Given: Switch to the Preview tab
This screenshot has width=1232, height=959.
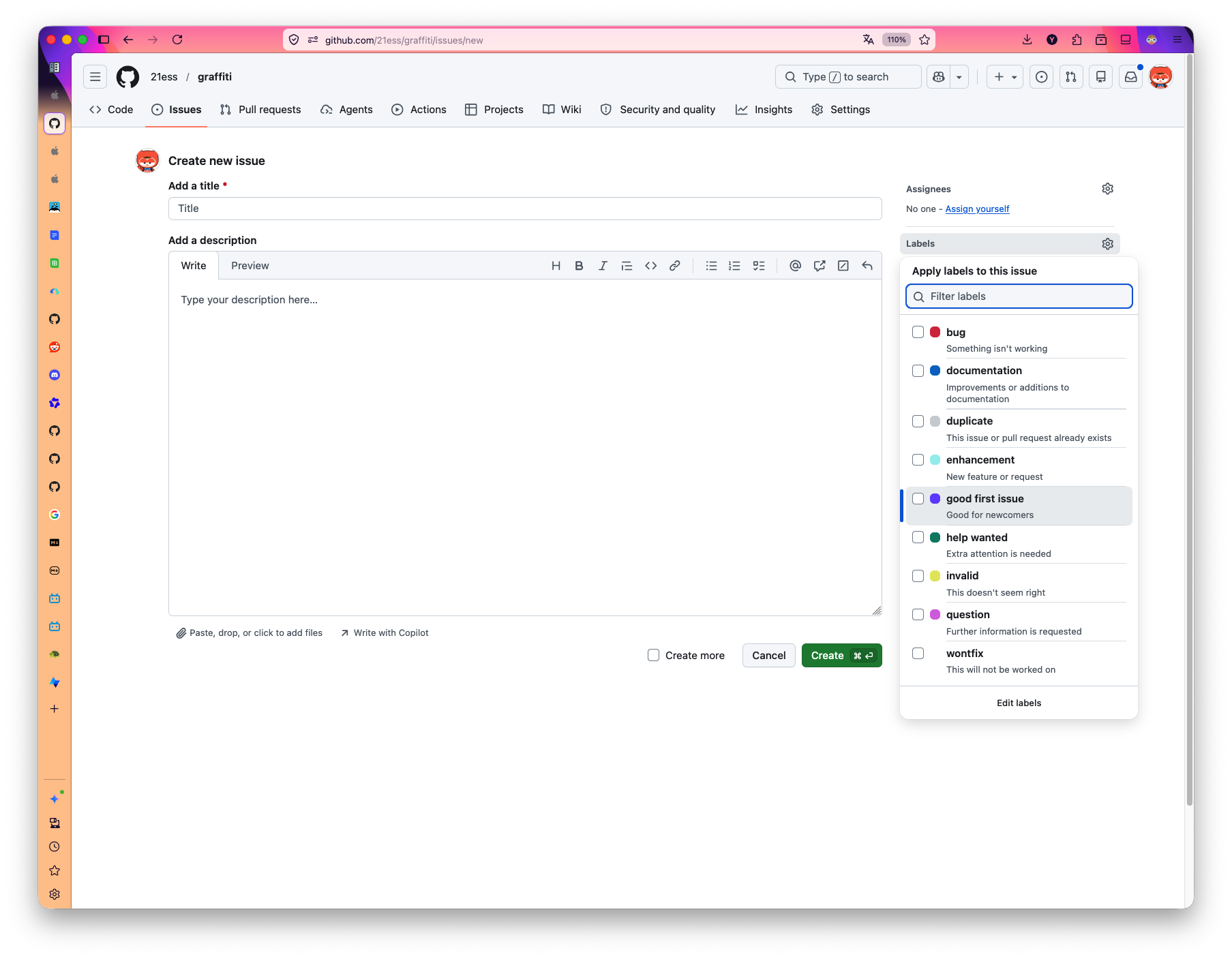Looking at the screenshot, I should point(250,266).
